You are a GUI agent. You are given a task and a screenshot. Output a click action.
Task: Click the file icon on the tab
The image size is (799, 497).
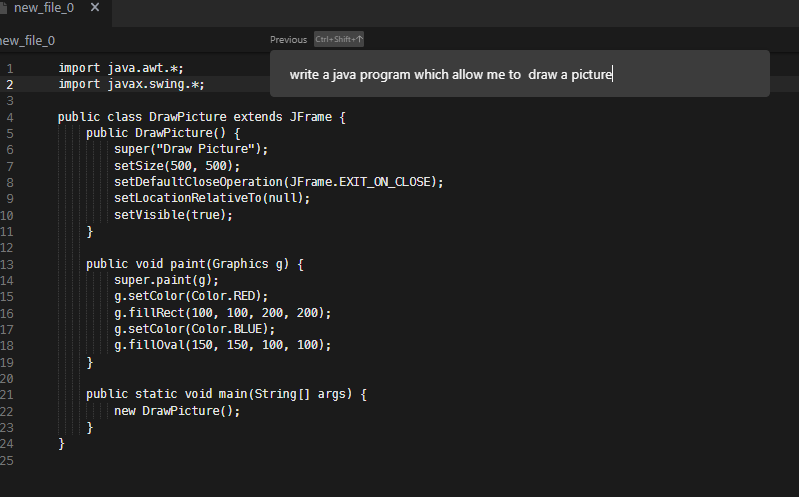click(x=3, y=8)
